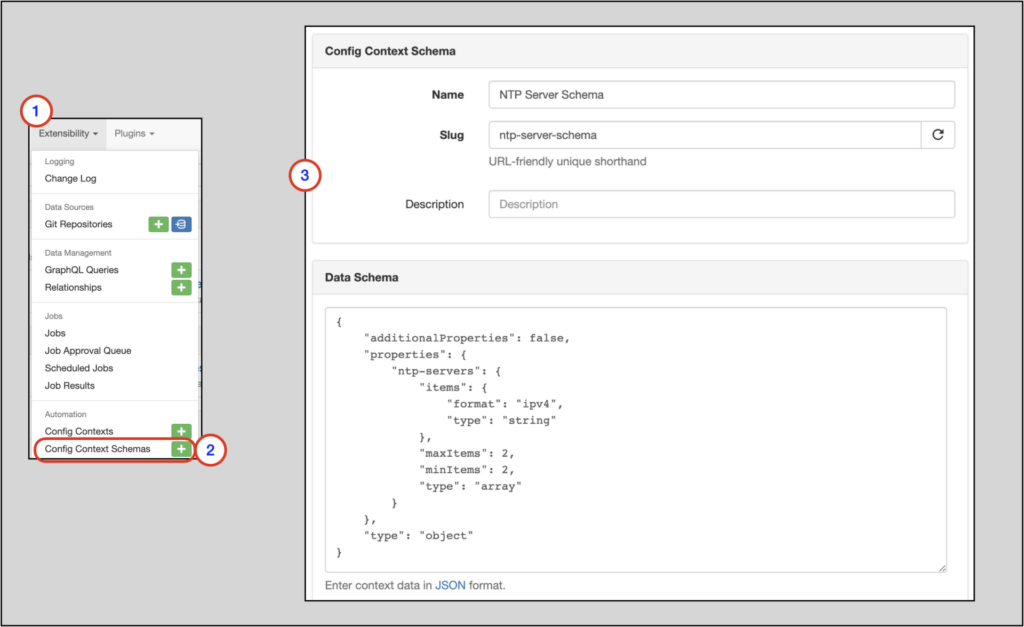Open Config Contexts menu entry

pos(79,431)
